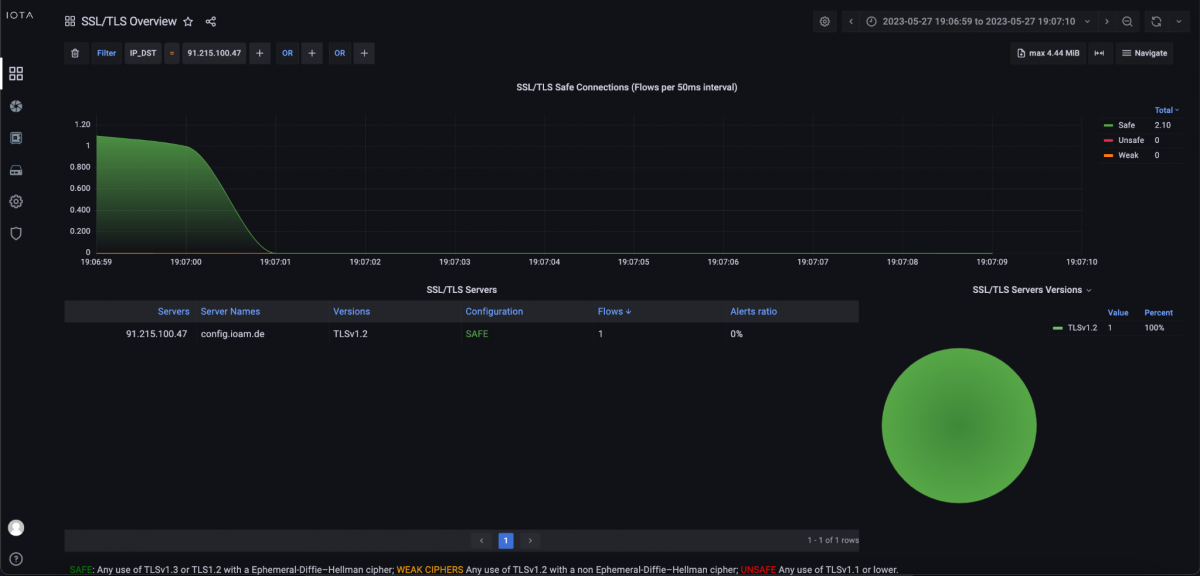Click the TLSv1.2 green legend color swatch
Image resolution: width=1200 pixels, height=576 pixels.
tap(1058, 328)
